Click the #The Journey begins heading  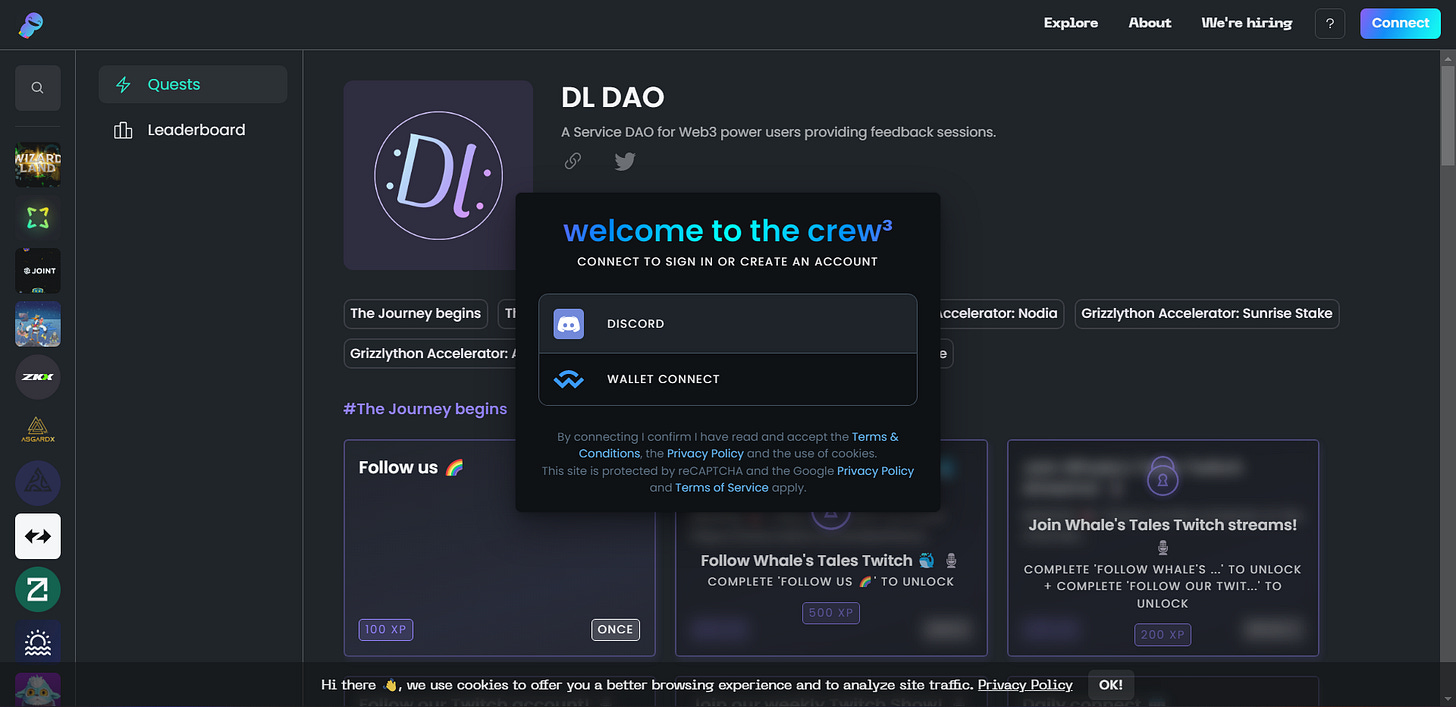[x=425, y=409]
